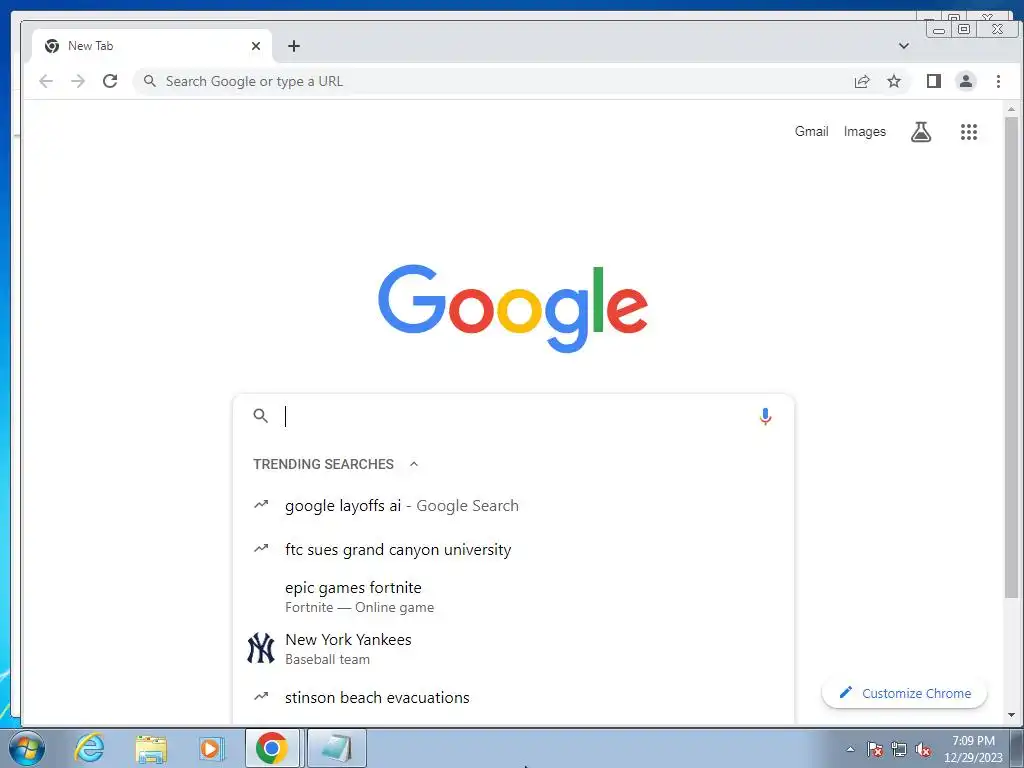Click the muted volume tray icon

coord(923,749)
